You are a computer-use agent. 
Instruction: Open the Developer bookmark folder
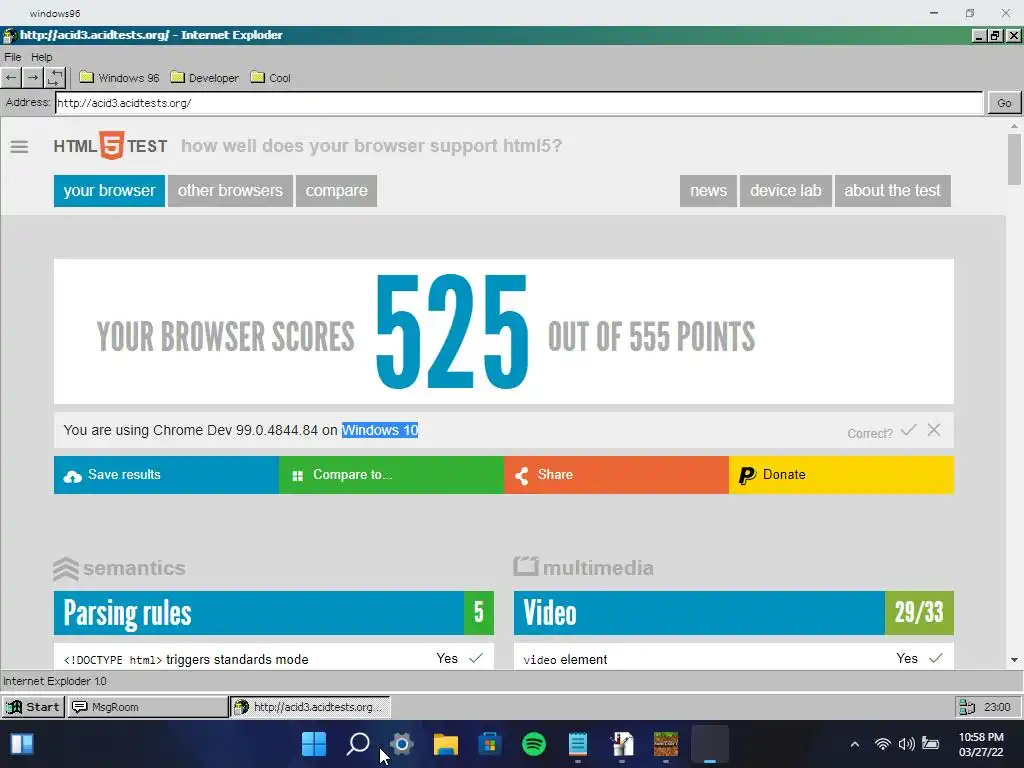204,78
